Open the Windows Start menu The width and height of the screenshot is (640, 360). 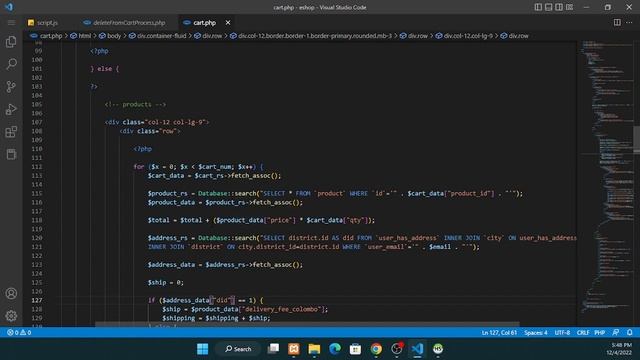pos(202,349)
